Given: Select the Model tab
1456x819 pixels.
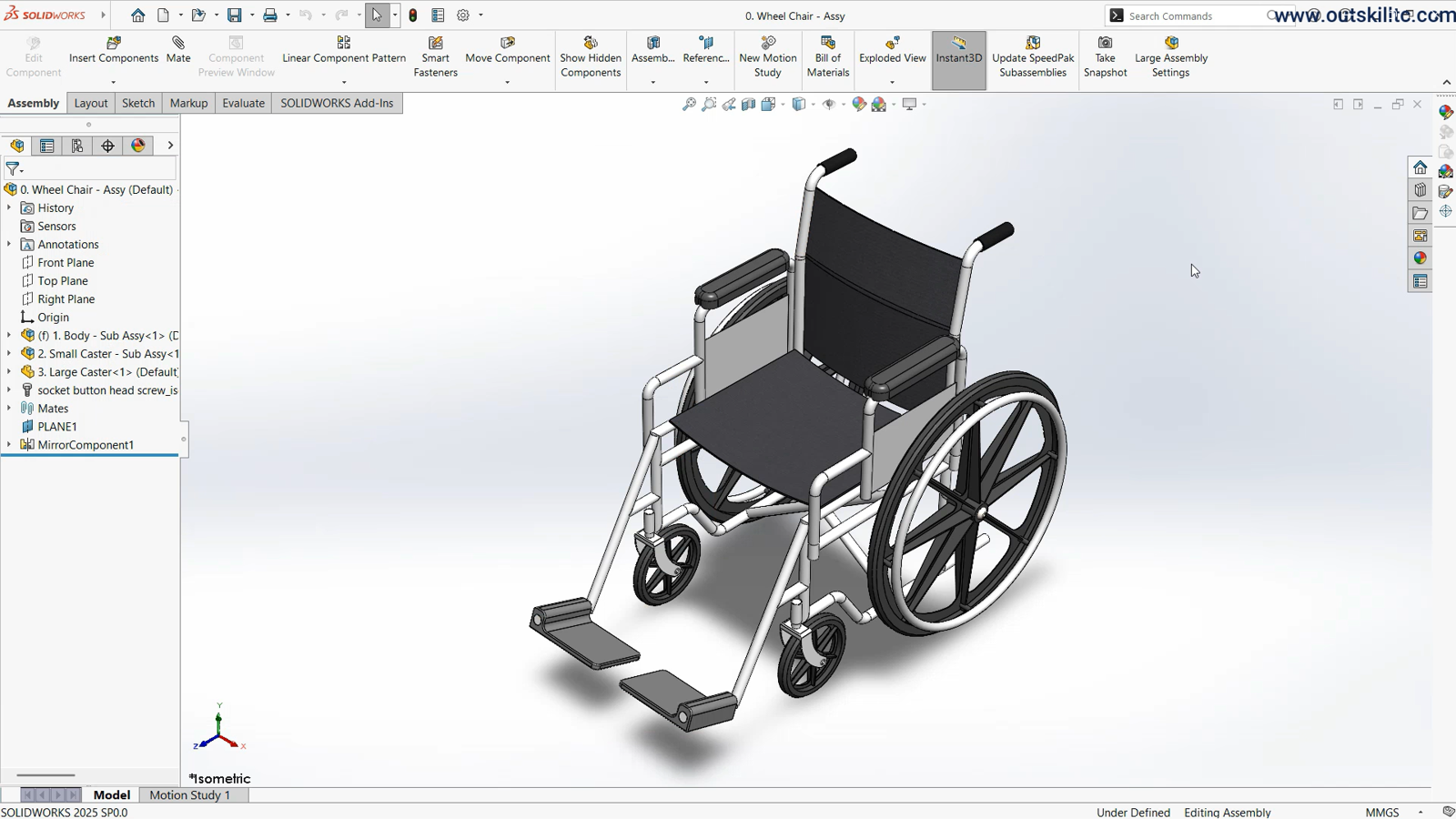Looking at the screenshot, I should coord(112,794).
